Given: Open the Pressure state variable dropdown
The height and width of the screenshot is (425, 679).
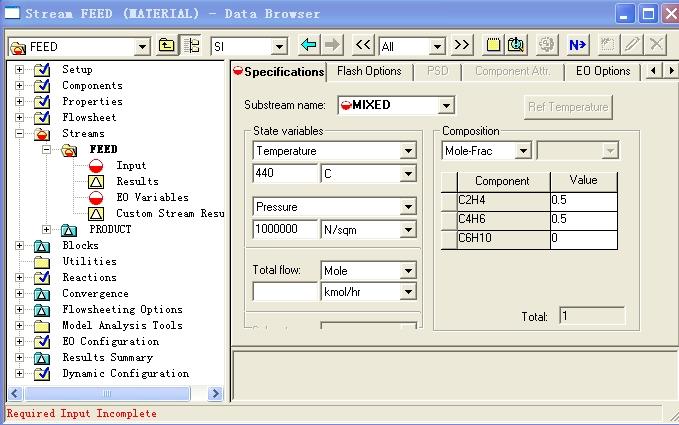Looking at the screenshot, I should coord(408,207).
